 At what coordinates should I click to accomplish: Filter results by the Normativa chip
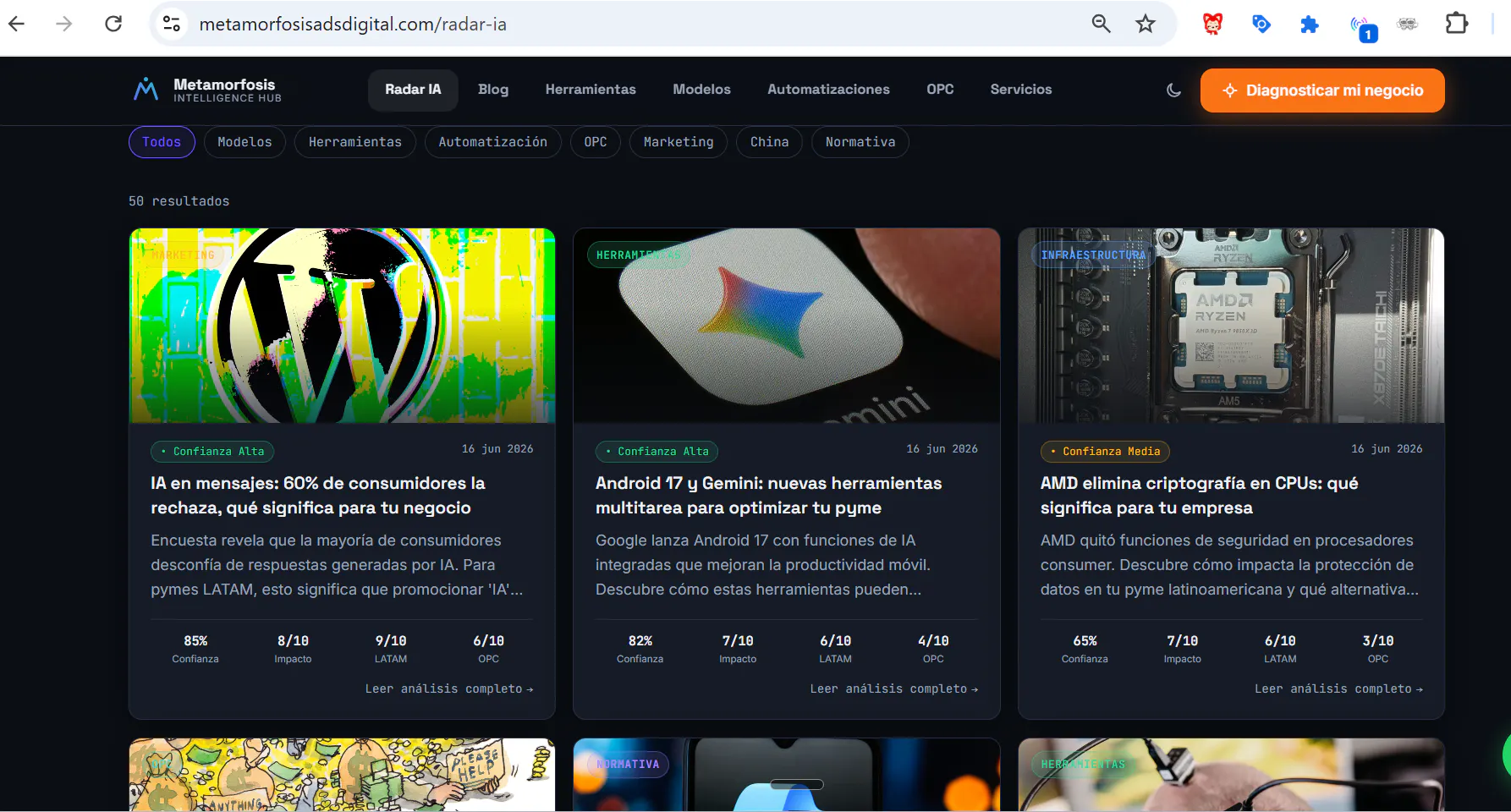(860, 142)
